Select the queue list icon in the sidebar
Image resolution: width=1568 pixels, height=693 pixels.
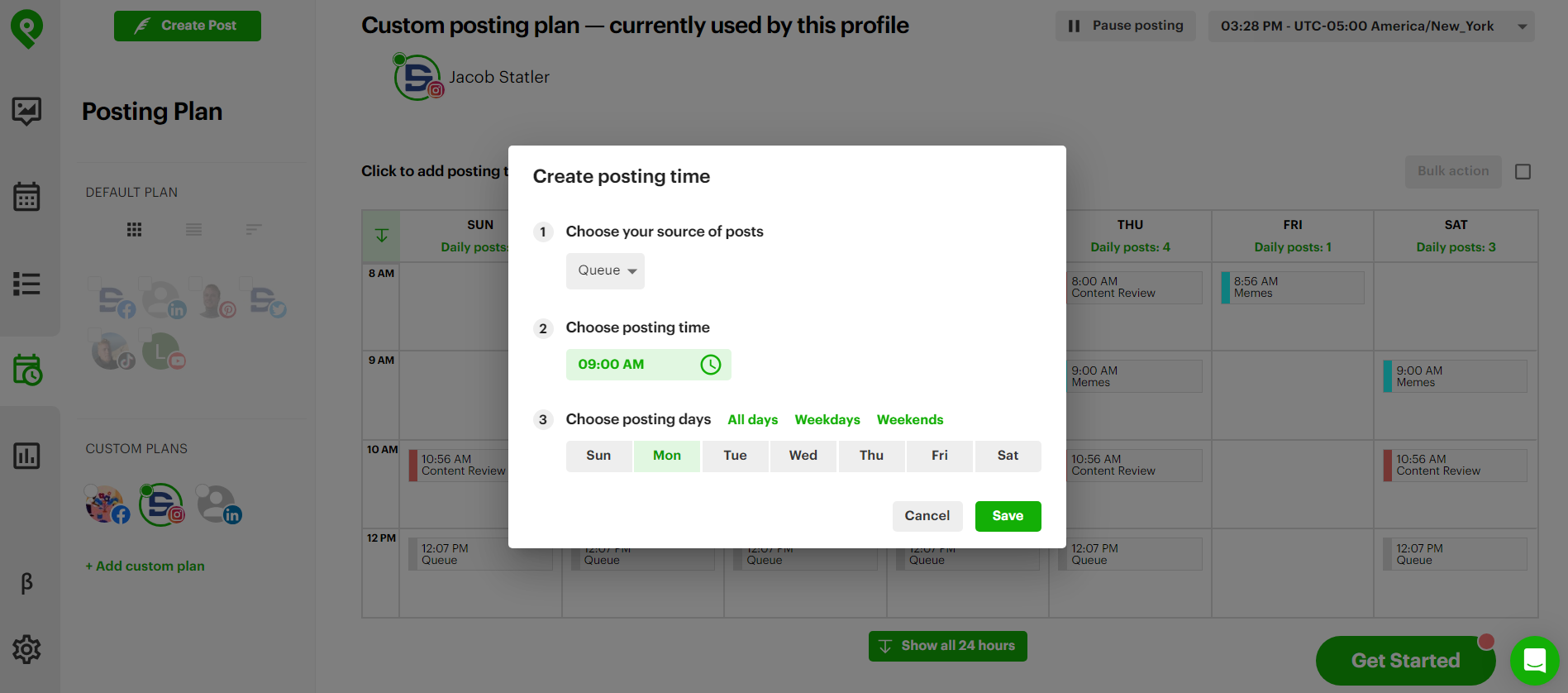[x=27, y=284]
